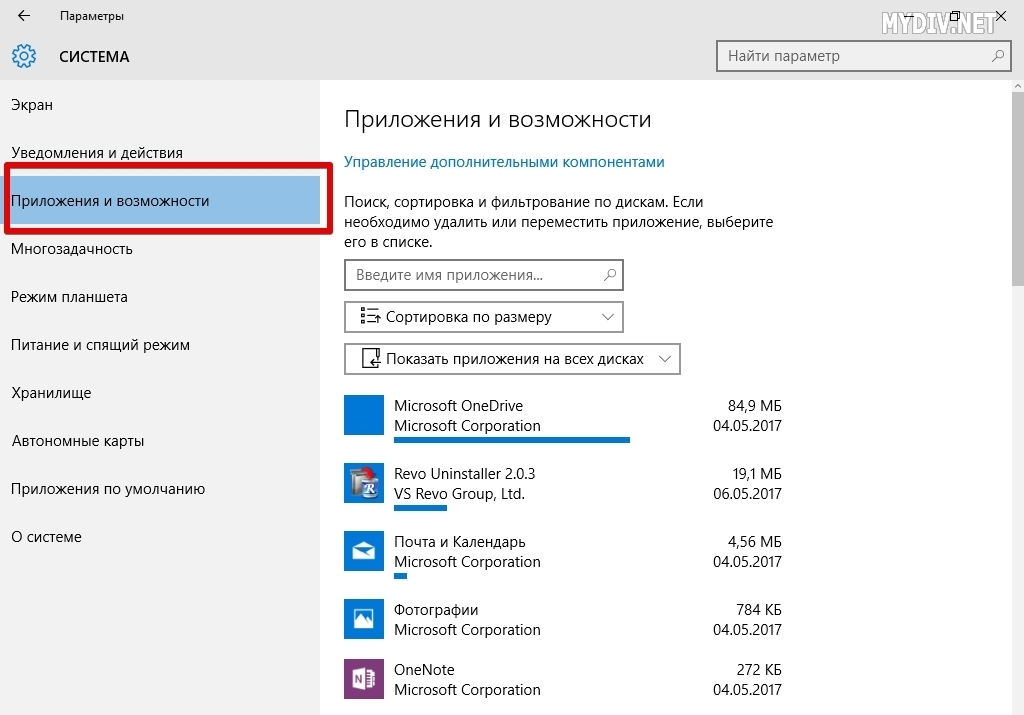Click the magnifier in app name search
The width and height of the screenshot is (1024, 715).
pyautogui.click(x=610, y=274)
